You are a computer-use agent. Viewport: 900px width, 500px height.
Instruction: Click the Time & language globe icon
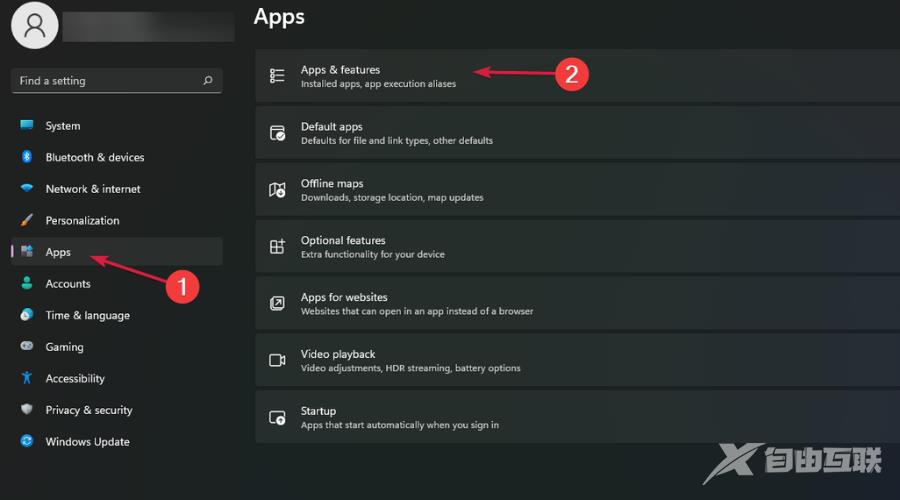26,315
